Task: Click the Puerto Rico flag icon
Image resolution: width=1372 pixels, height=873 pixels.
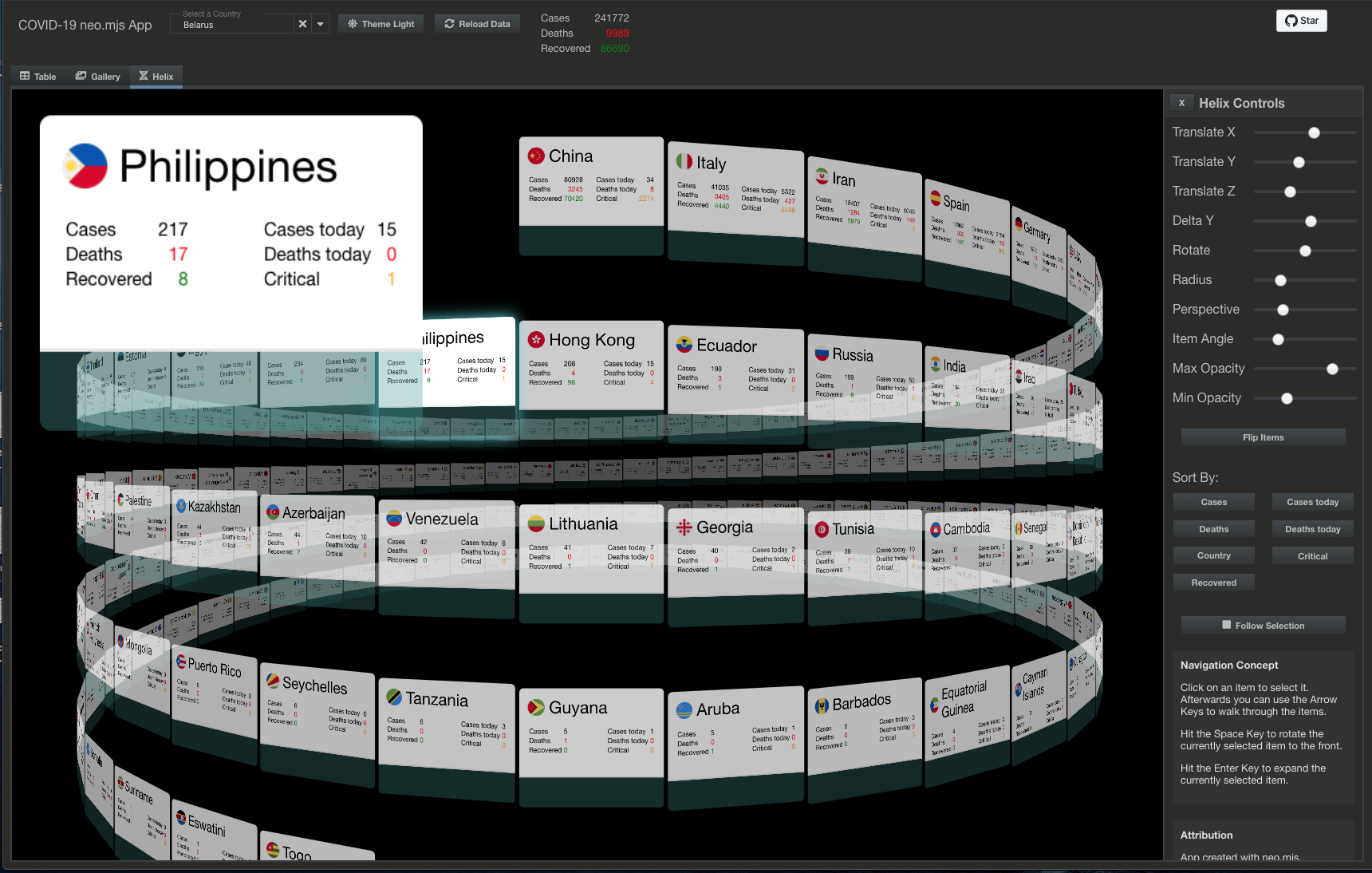Action: click(181, 662)
